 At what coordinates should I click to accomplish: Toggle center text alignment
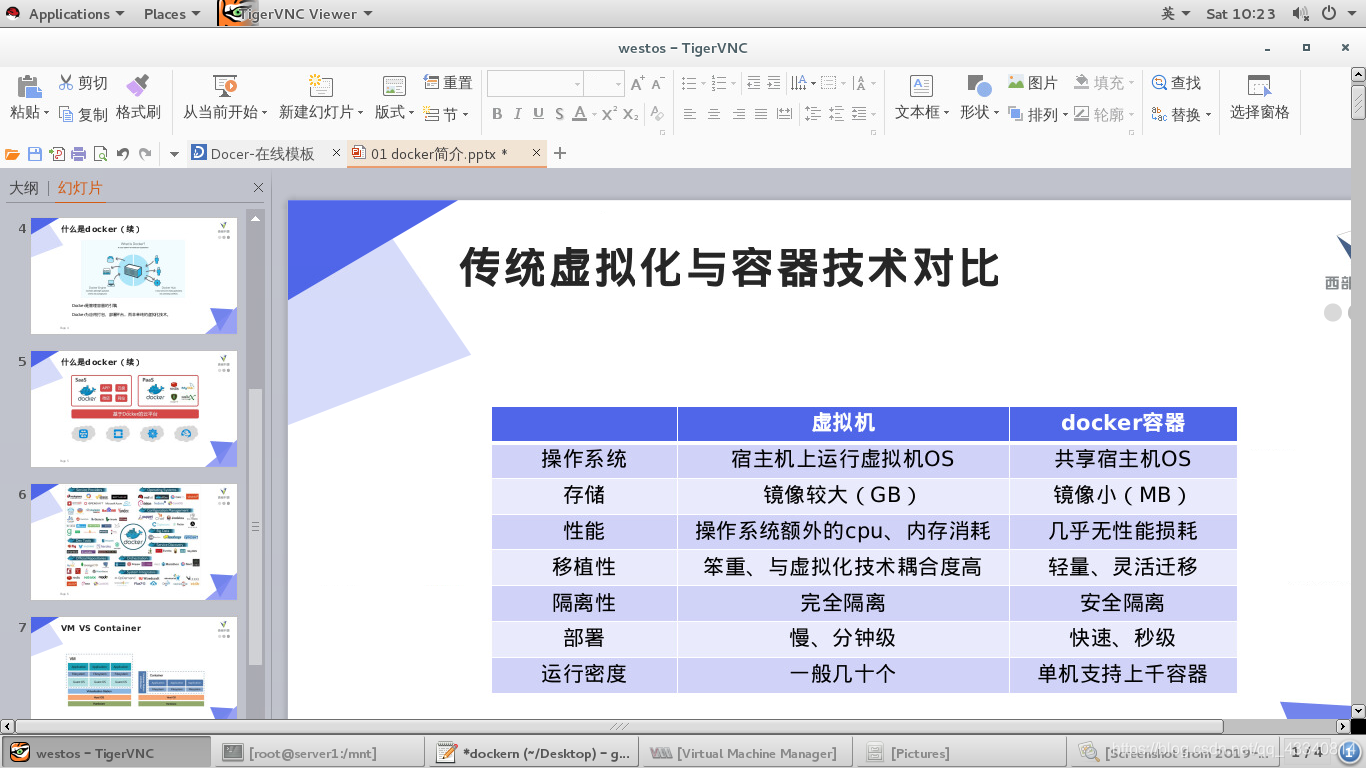714,114
